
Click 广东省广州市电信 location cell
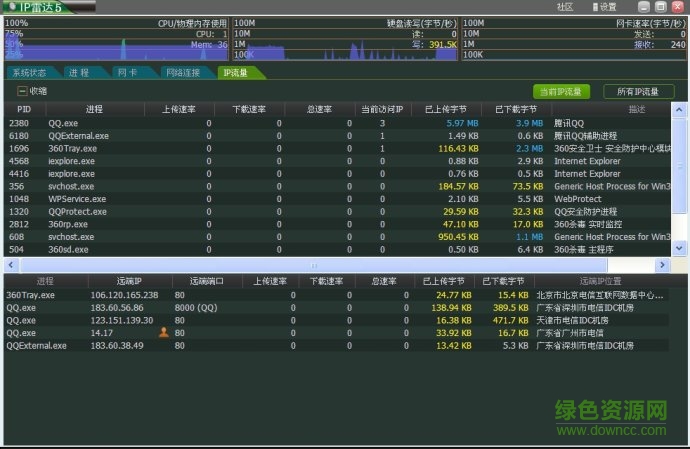[x=570, y=333]
